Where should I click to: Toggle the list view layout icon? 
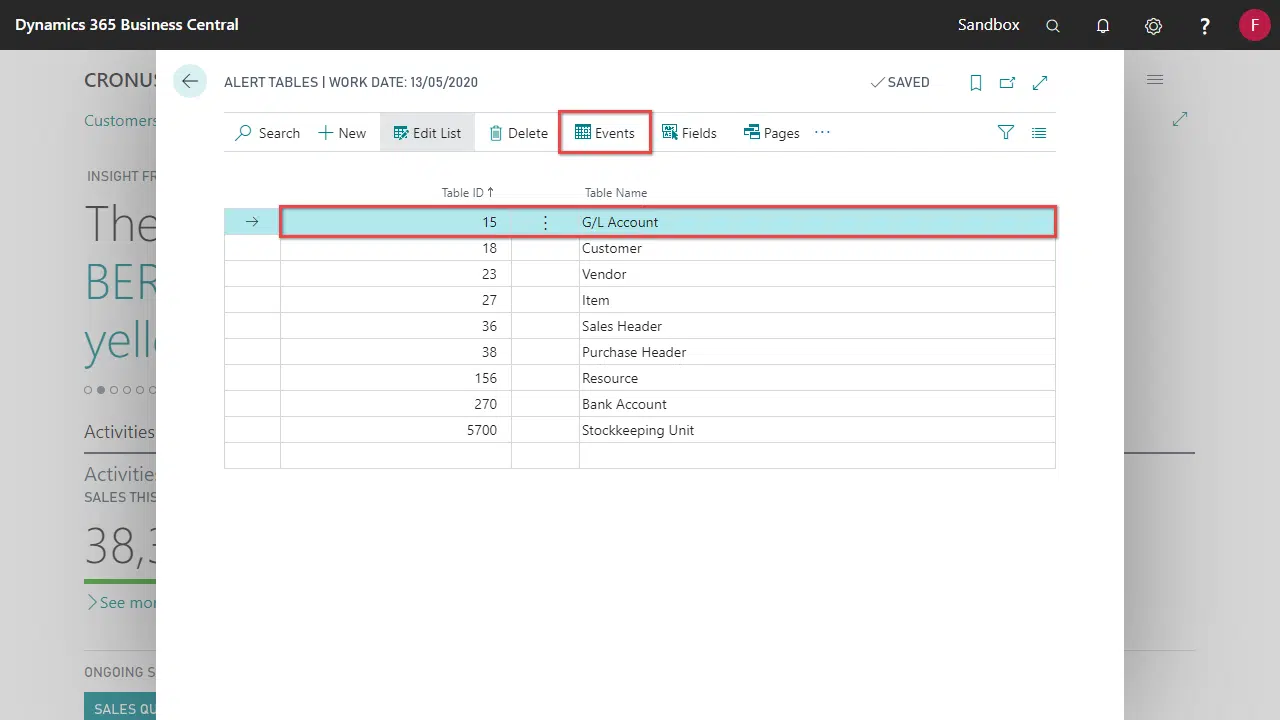click(x=1039, y=132)
